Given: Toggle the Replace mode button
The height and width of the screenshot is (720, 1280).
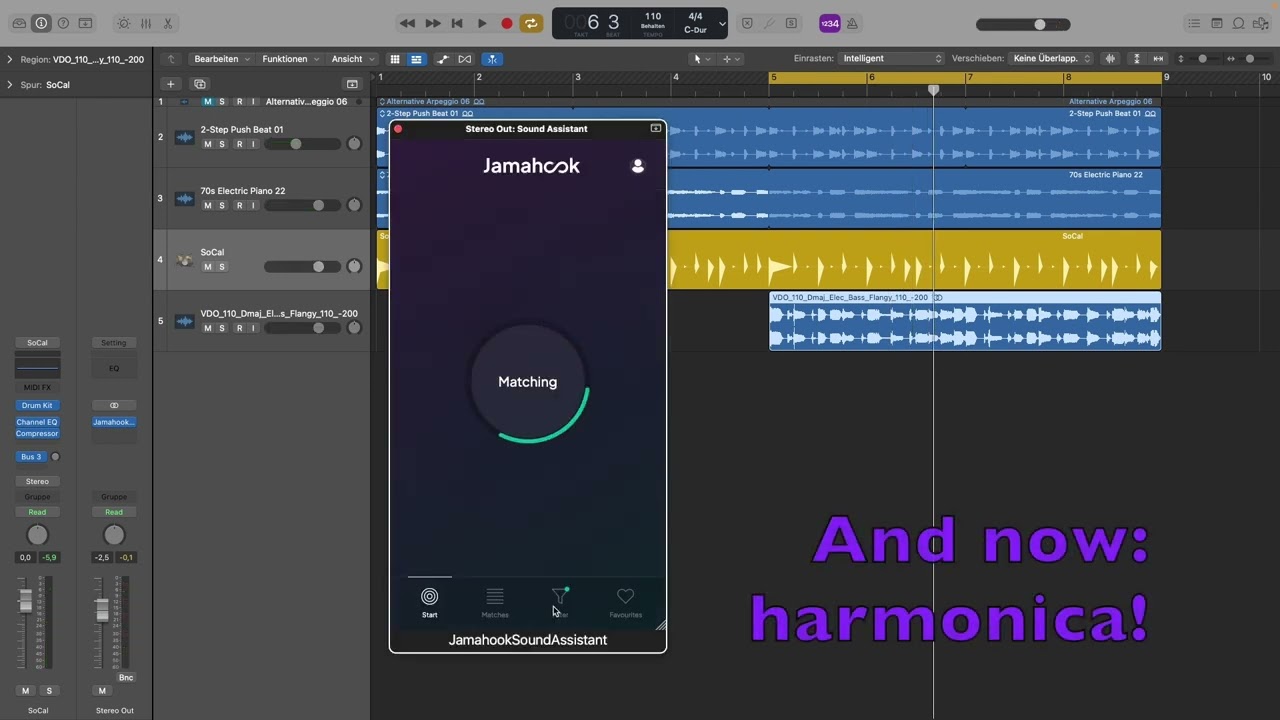Looking at the screenshot, I should pos(747,23).
